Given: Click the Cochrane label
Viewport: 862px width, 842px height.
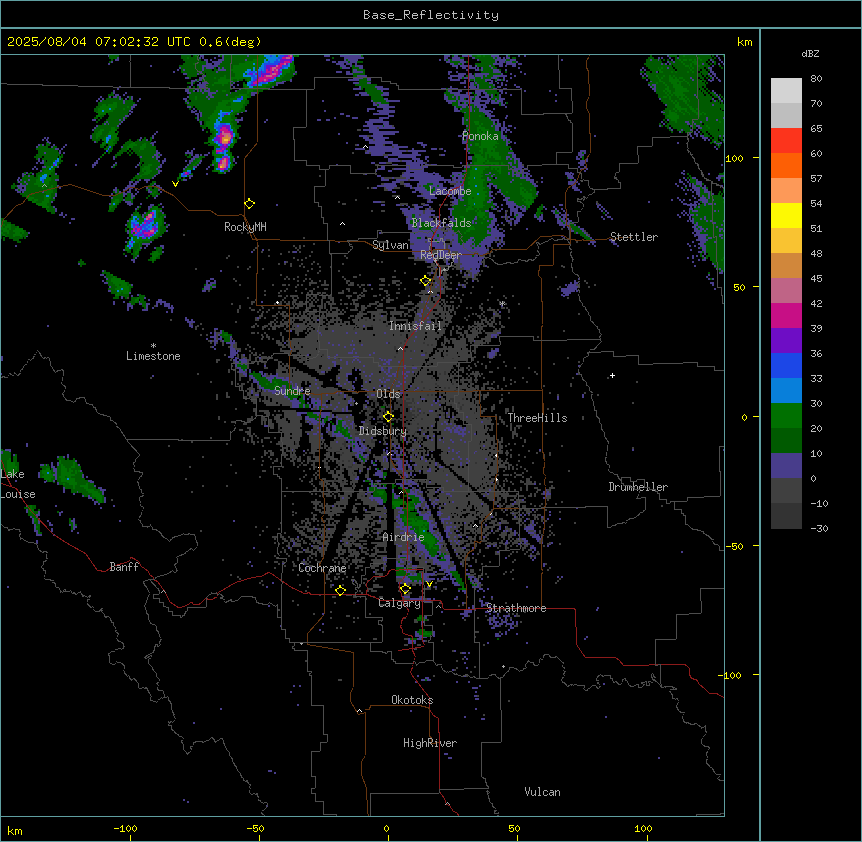Looking at the screenshot, I should click(322, 568).
